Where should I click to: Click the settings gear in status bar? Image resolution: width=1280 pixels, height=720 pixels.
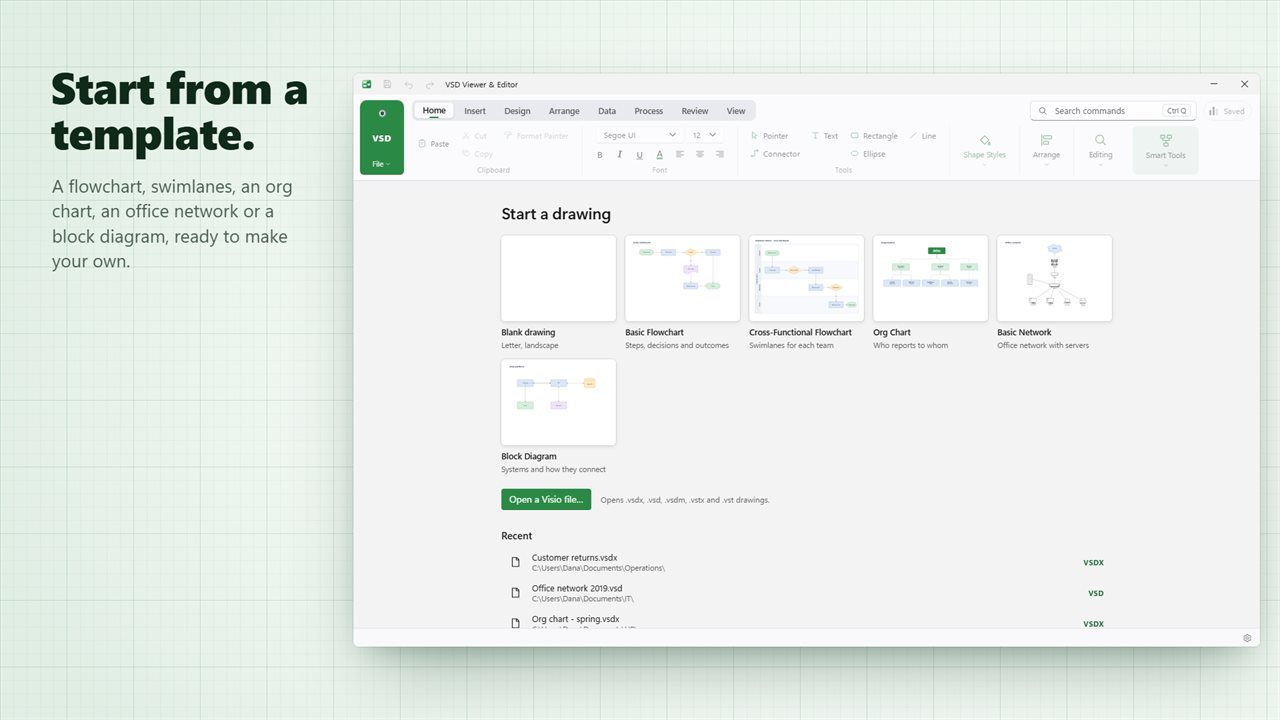click(x=1247, y=638)
